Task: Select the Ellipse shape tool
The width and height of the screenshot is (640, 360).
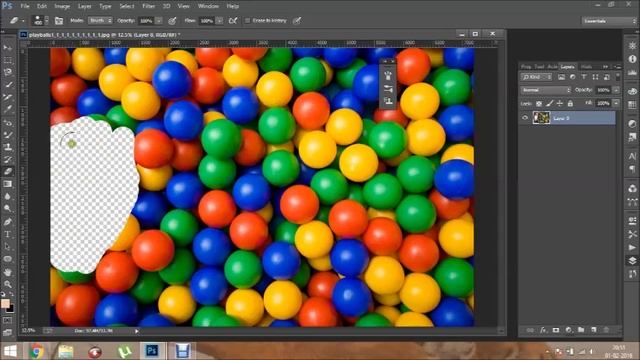Action: [7, 259]
